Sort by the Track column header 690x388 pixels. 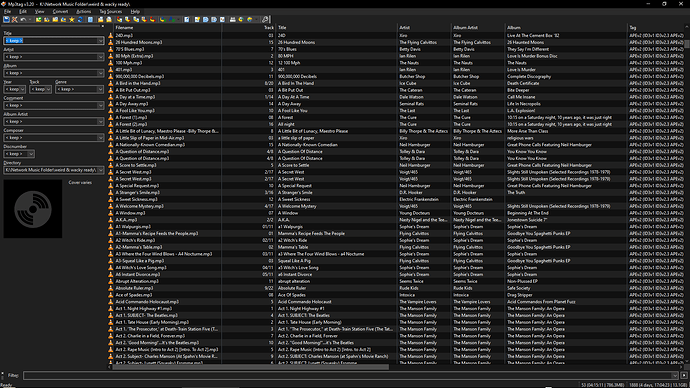point(249,27)
